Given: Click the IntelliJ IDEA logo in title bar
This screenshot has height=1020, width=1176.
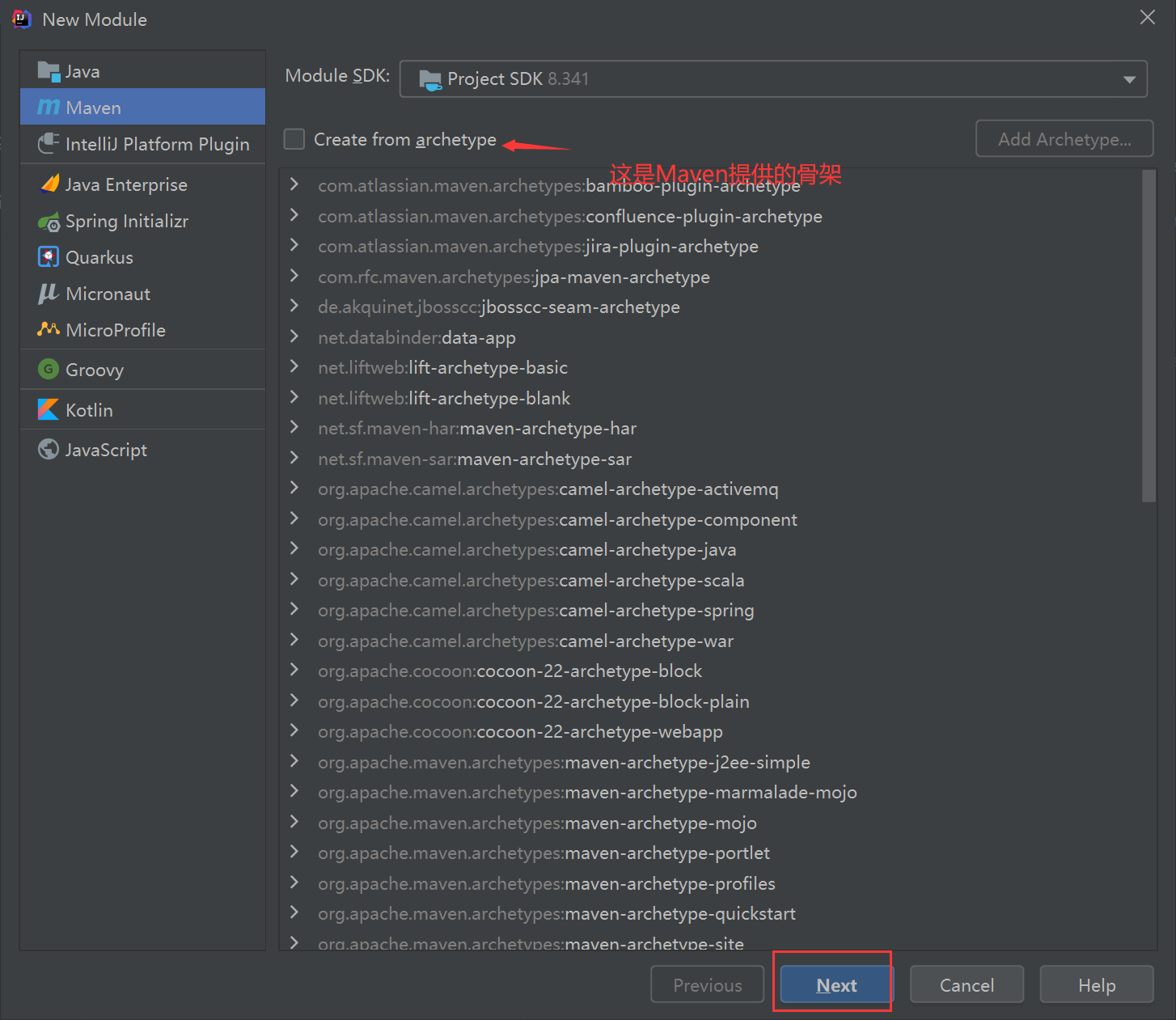Looking at the screenshot, I should (x=22, y=19).
